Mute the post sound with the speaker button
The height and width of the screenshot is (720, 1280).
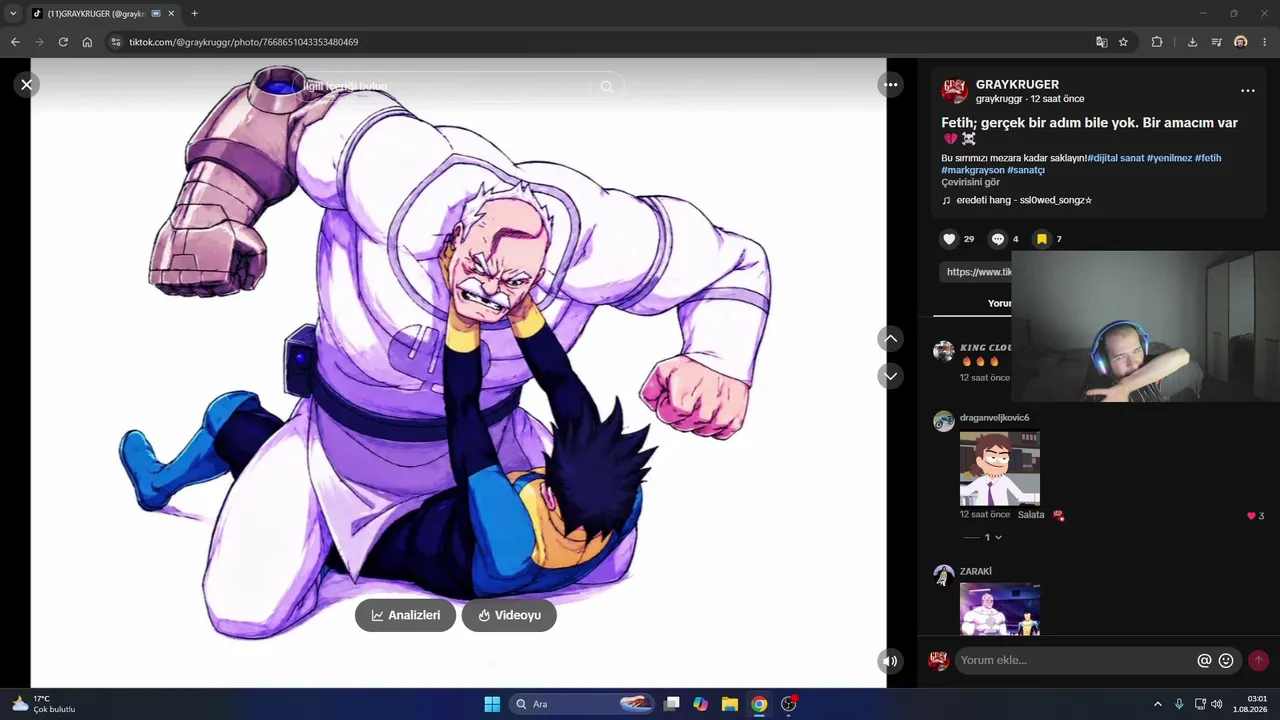pos(890,660)
